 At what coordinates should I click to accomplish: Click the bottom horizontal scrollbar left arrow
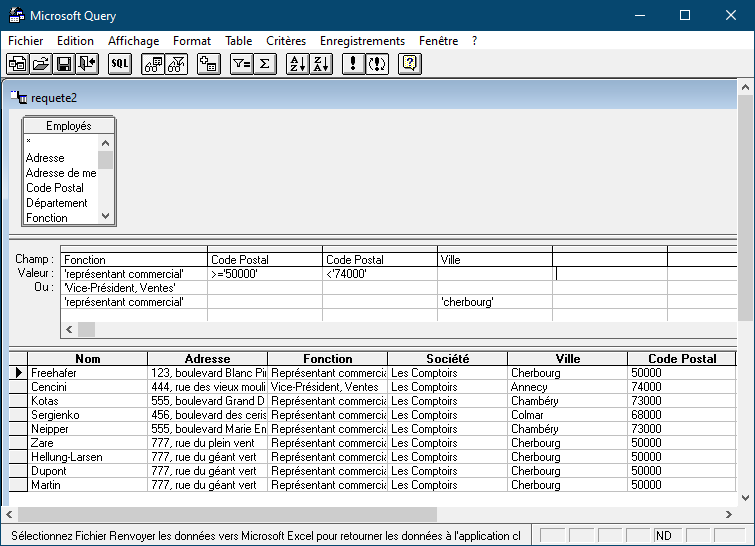tap(9, 514)
